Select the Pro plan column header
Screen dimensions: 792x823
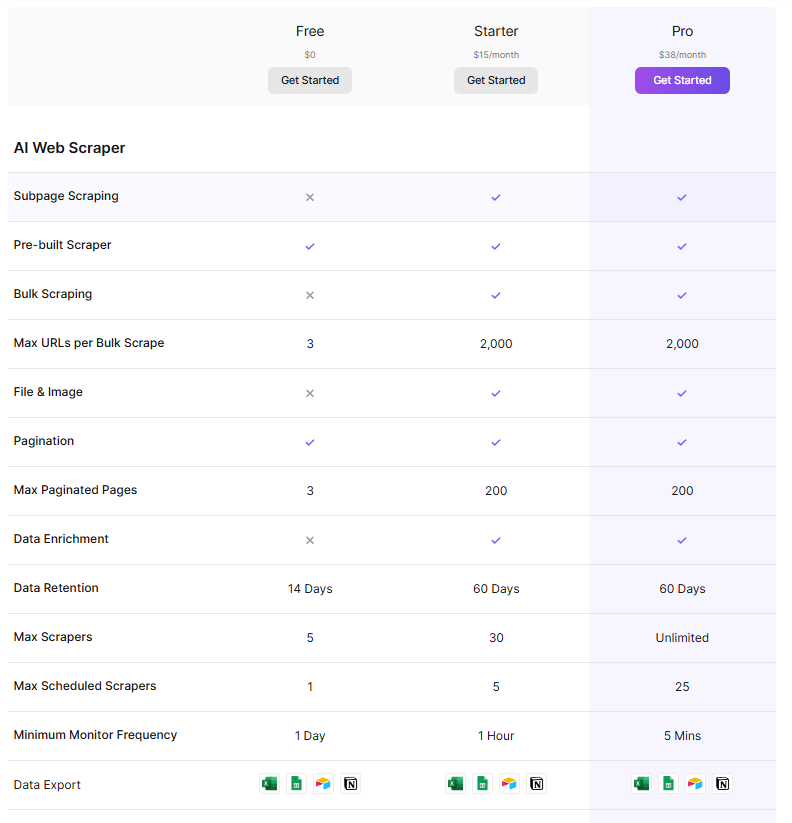pos(682,31)
